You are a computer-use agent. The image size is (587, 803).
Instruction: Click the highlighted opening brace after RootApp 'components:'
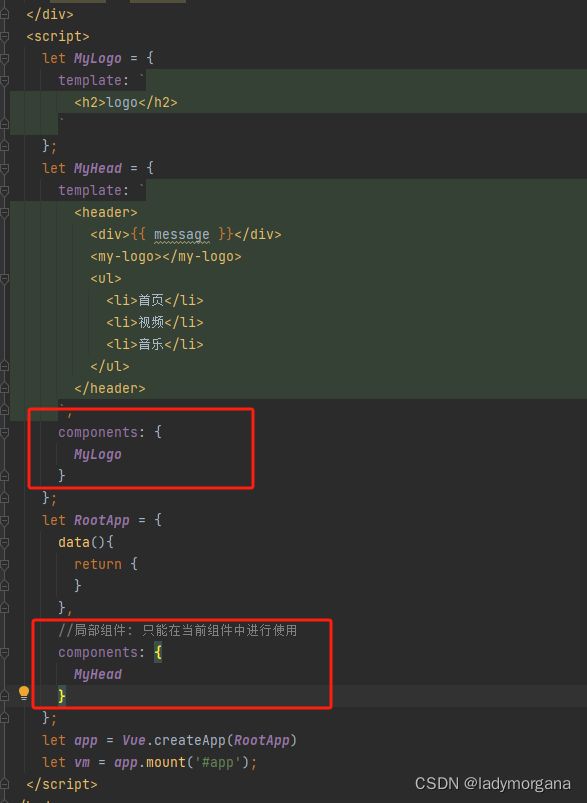158,652
